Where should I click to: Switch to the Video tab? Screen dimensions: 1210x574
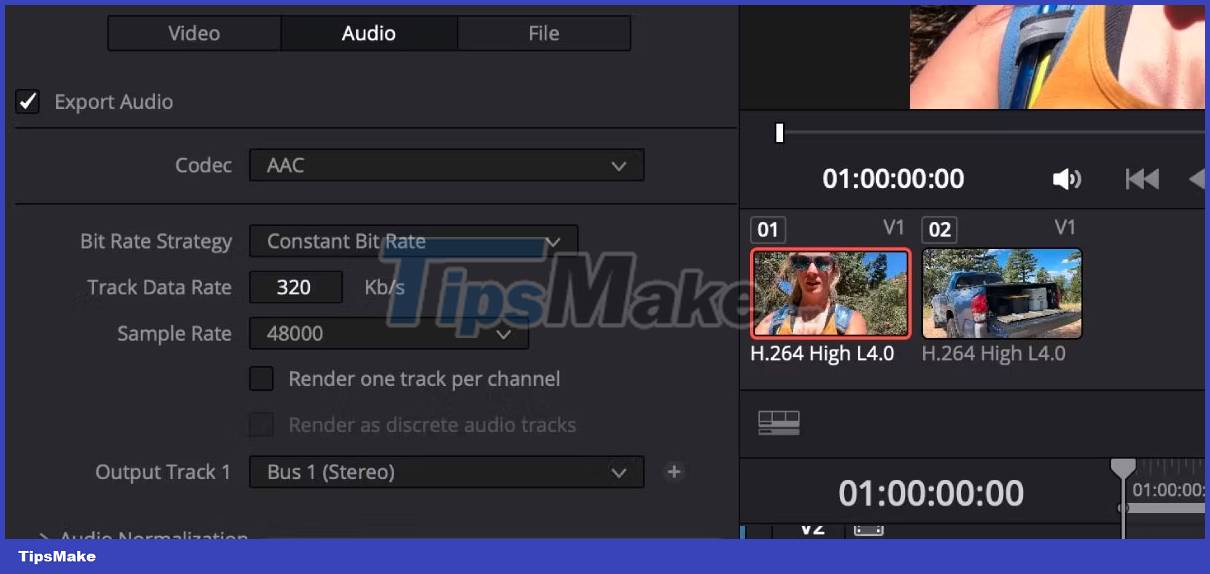pyautogui.click(x=194, y=33)
